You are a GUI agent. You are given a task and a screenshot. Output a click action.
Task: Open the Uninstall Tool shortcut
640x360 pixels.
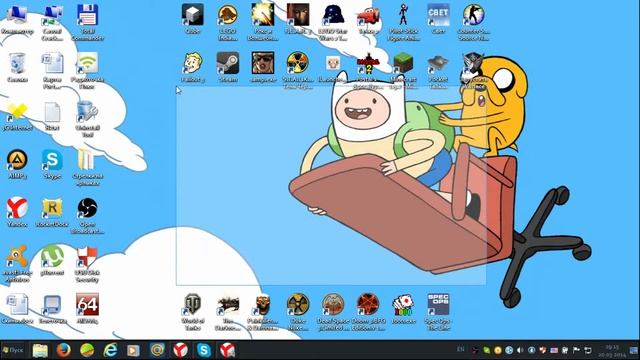tap(87, 119)
